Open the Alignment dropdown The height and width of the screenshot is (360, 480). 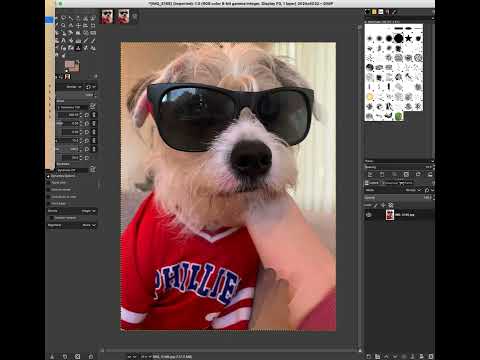pyautogui.click(x=72, y=225)
